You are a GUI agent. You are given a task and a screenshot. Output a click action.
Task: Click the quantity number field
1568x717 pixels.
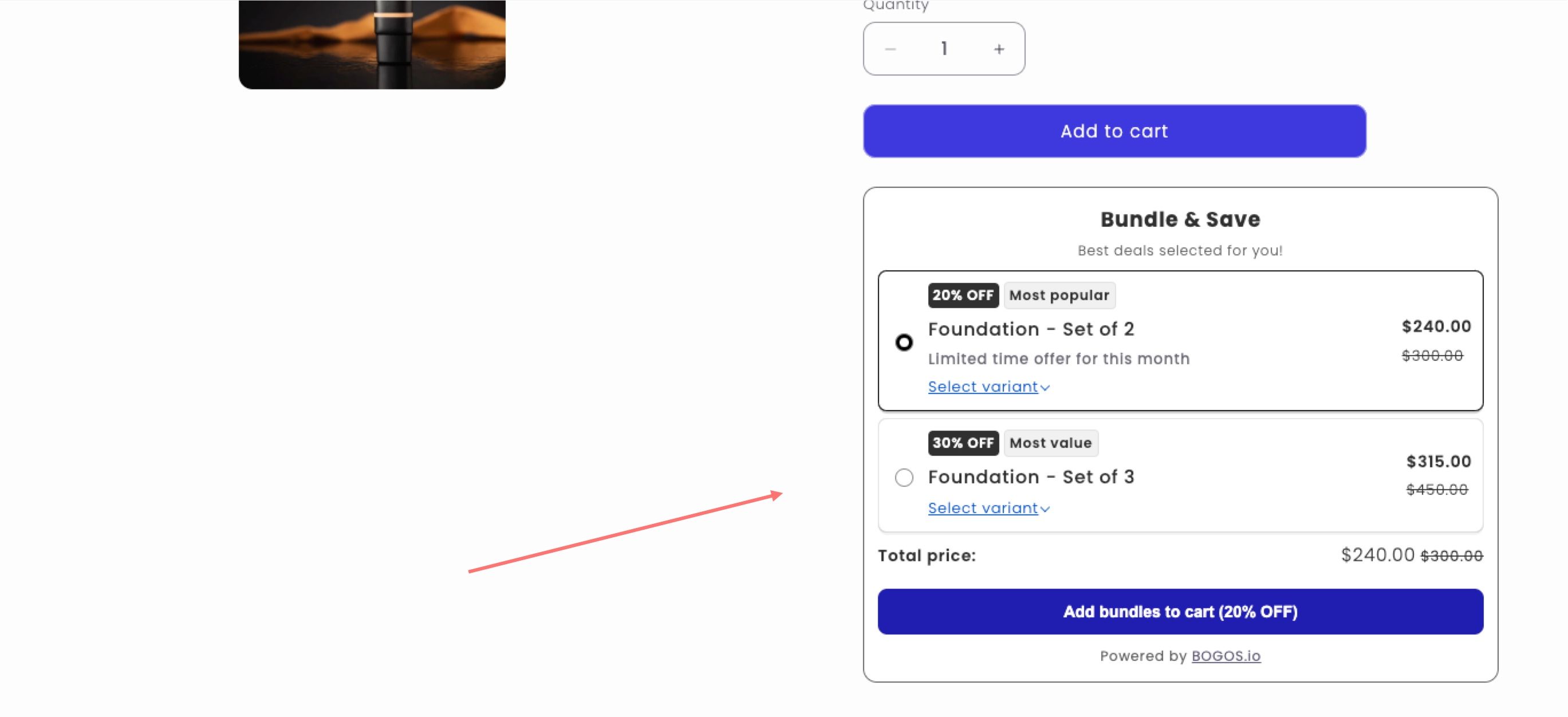pos(944,49)
